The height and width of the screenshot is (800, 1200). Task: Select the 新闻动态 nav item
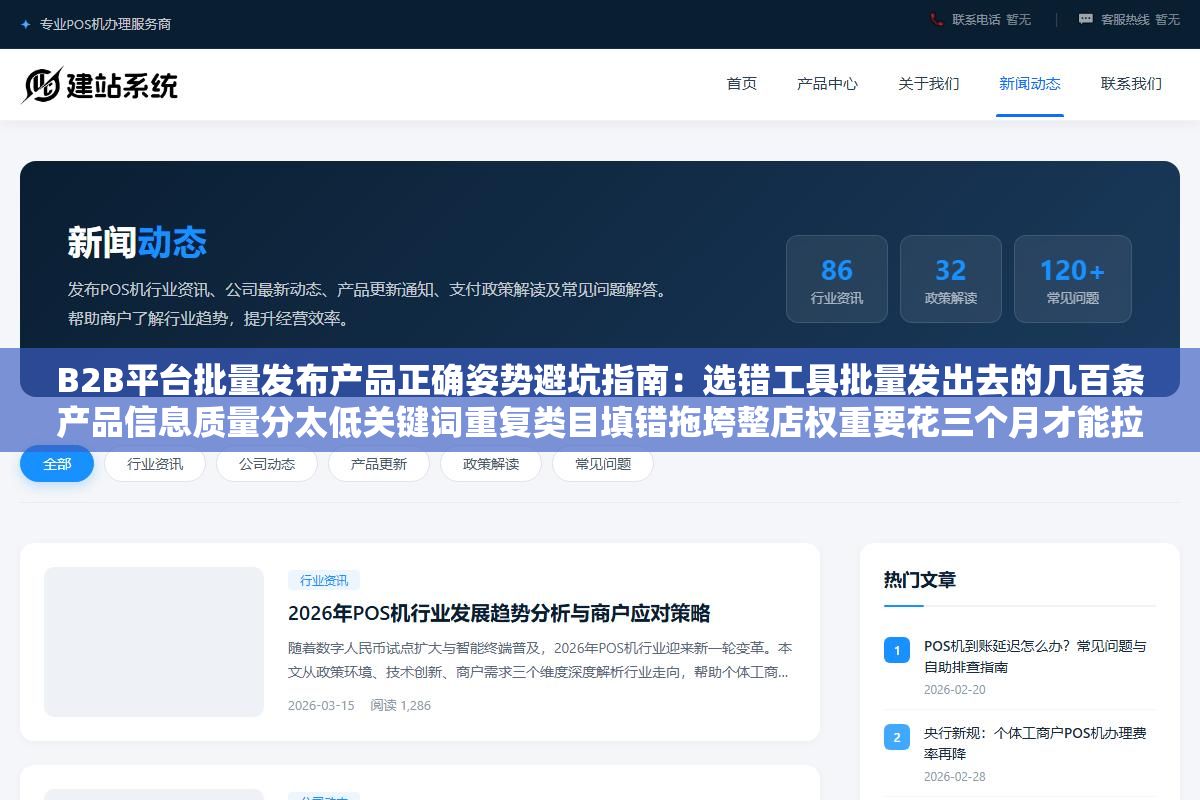tap(1030, 84)
